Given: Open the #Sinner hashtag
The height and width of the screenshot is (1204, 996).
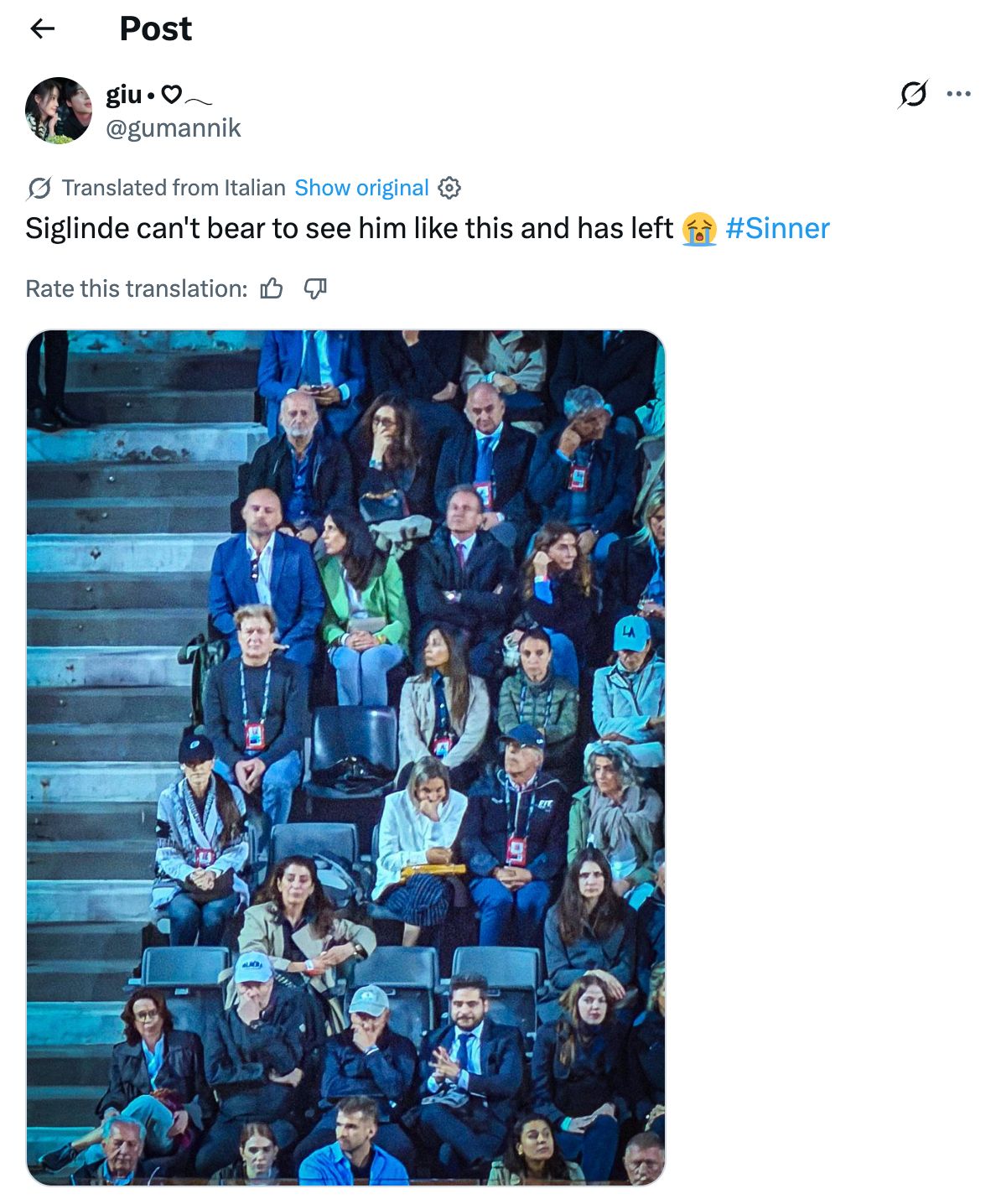Looking at the screenshot, I should 778,228.
